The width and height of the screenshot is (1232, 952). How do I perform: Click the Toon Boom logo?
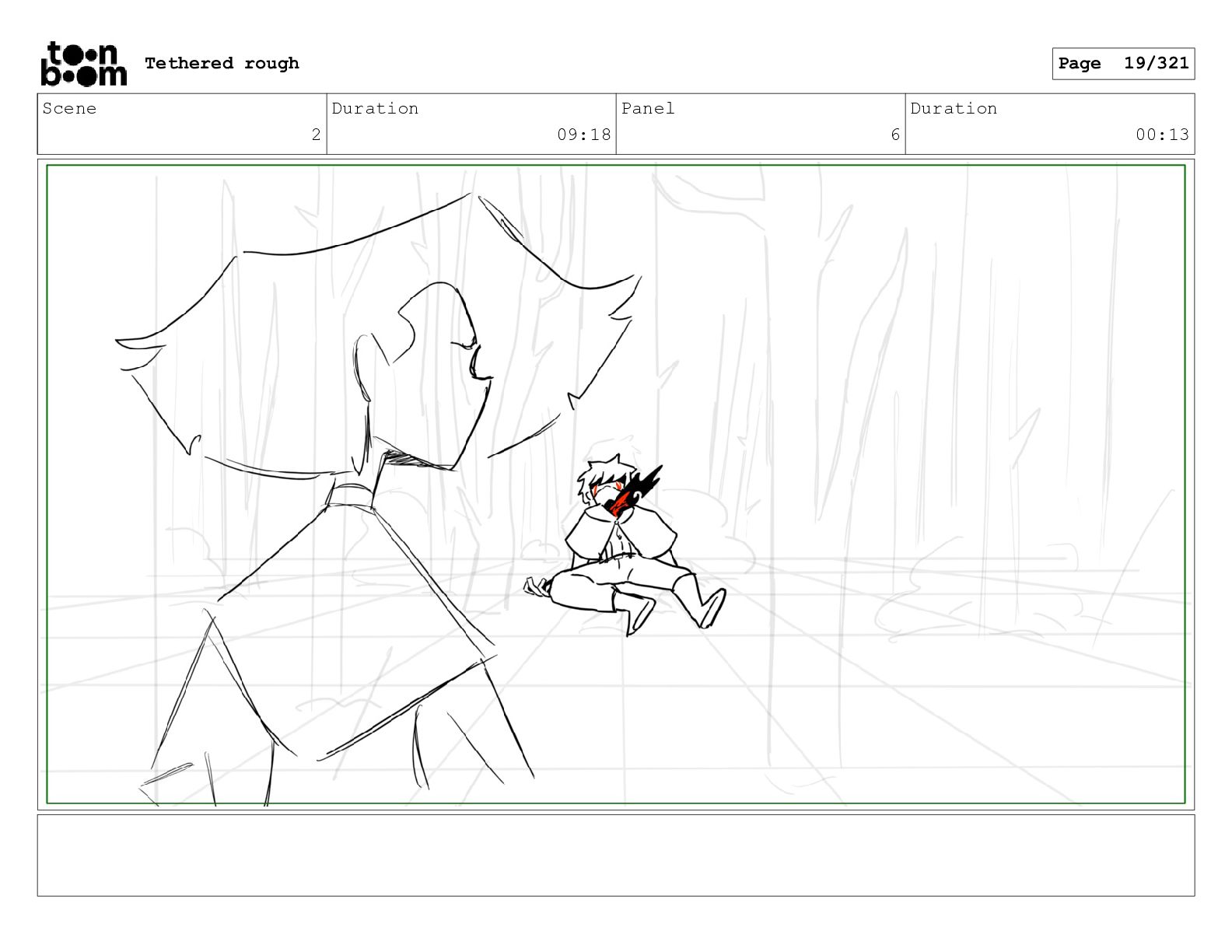click(x=83, y=63)
